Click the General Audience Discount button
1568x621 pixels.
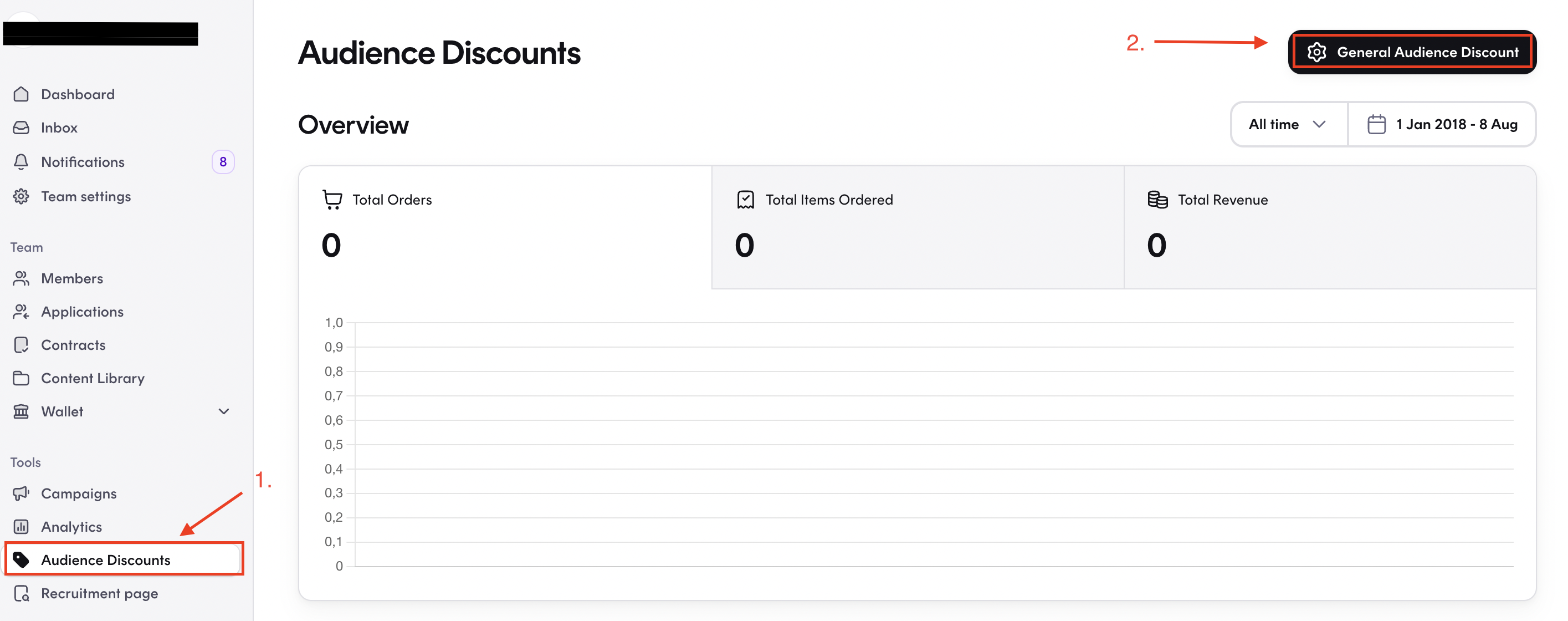1412,52
